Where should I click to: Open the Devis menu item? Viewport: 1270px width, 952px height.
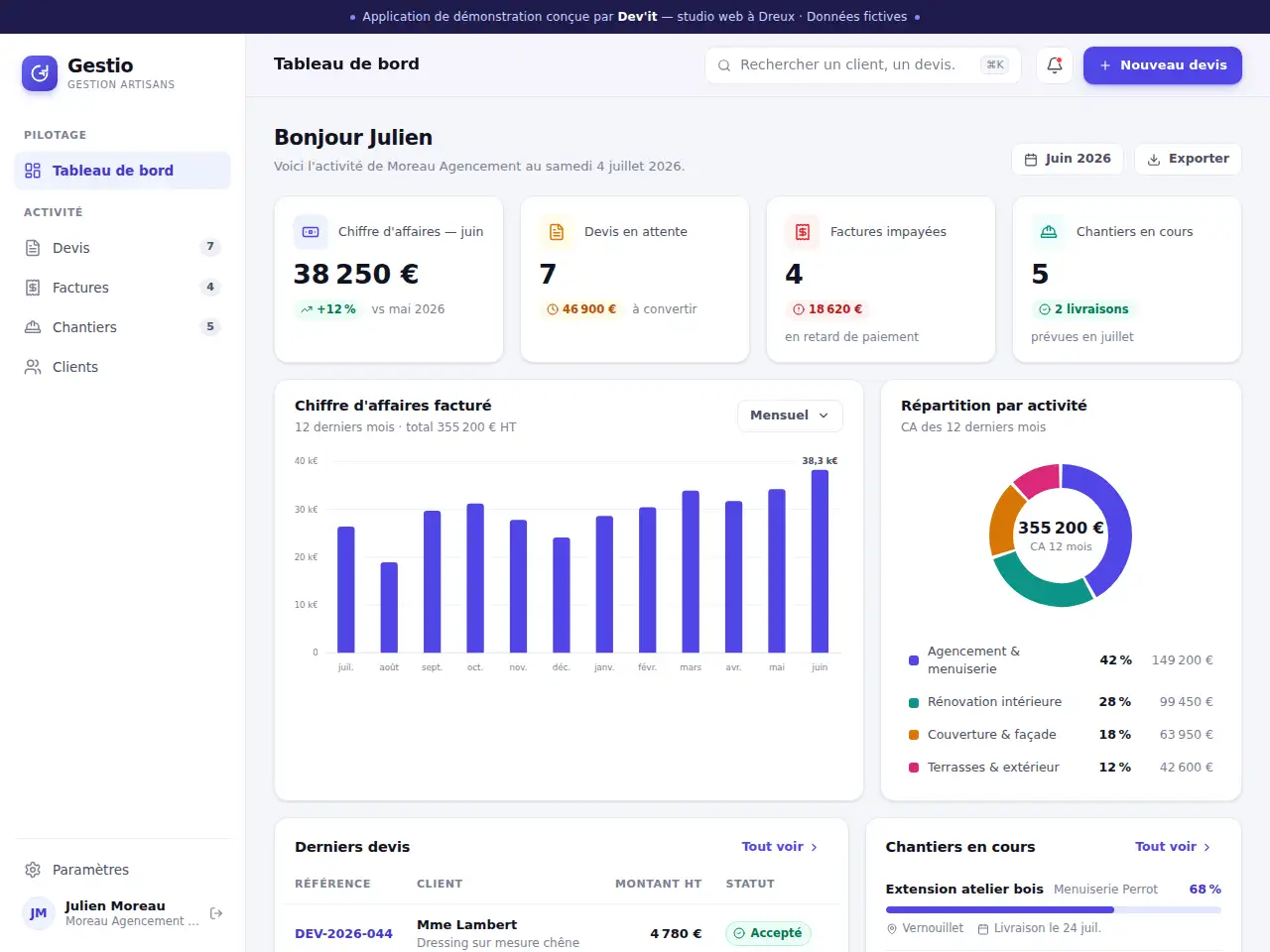(123, 248)
